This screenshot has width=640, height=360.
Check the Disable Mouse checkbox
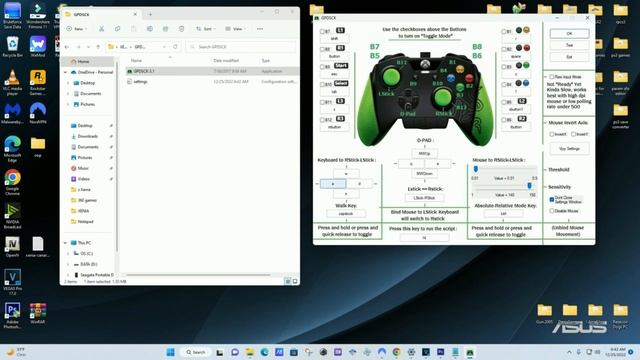coord(551,211)
